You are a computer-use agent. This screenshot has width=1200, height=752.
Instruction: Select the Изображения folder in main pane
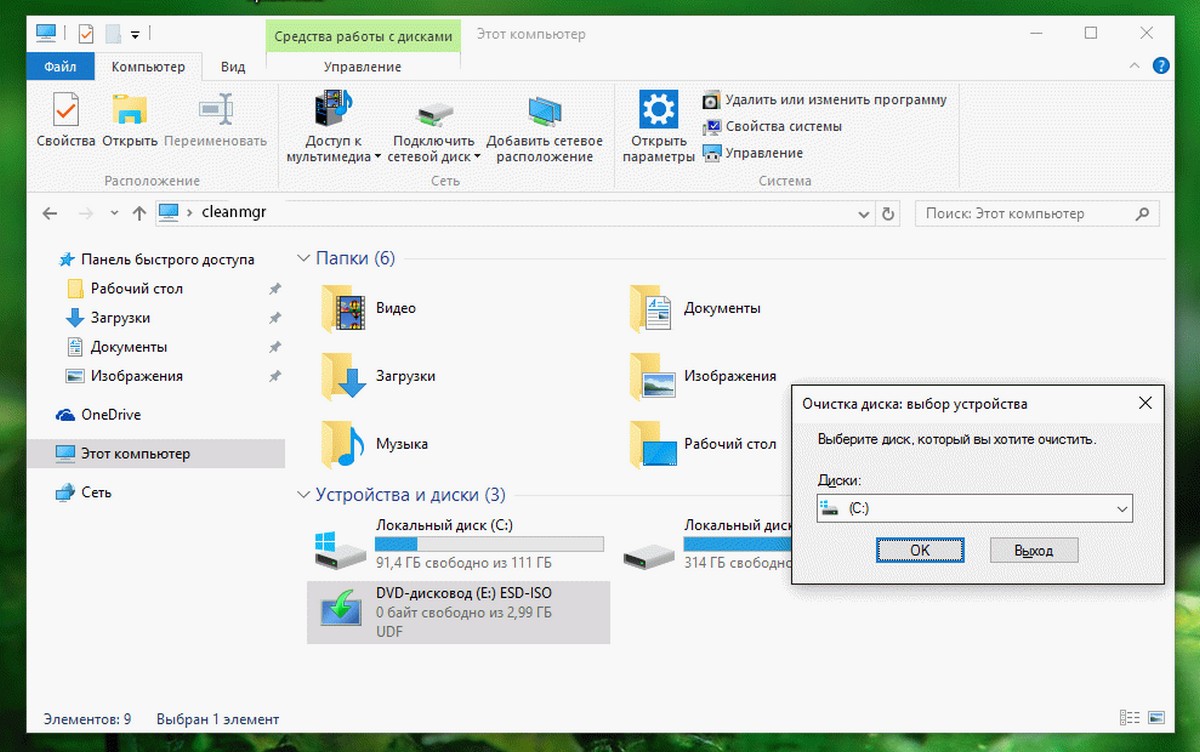tap(703, 376)
